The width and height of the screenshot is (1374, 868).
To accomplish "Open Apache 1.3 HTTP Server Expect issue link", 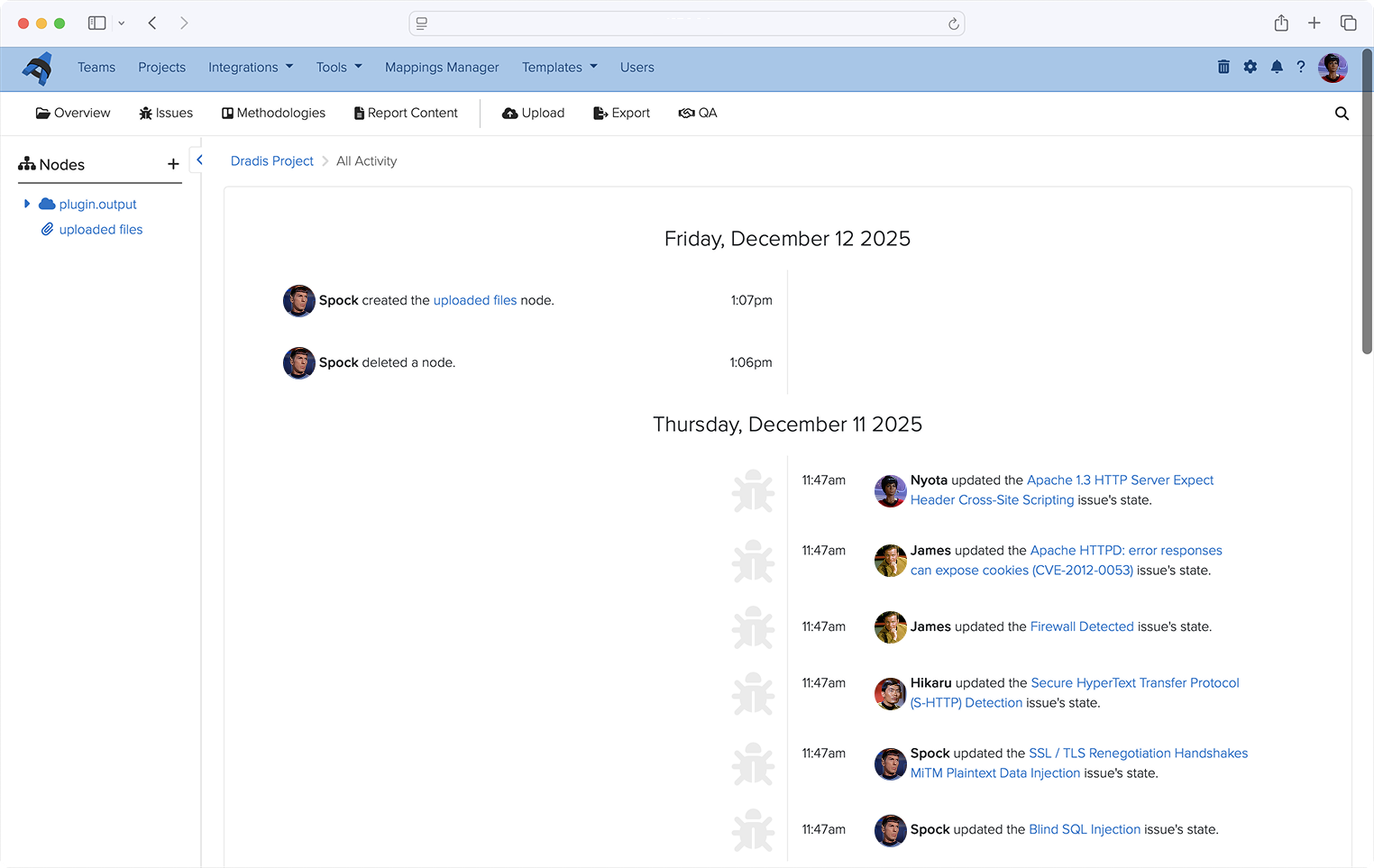I will 1062,490.
